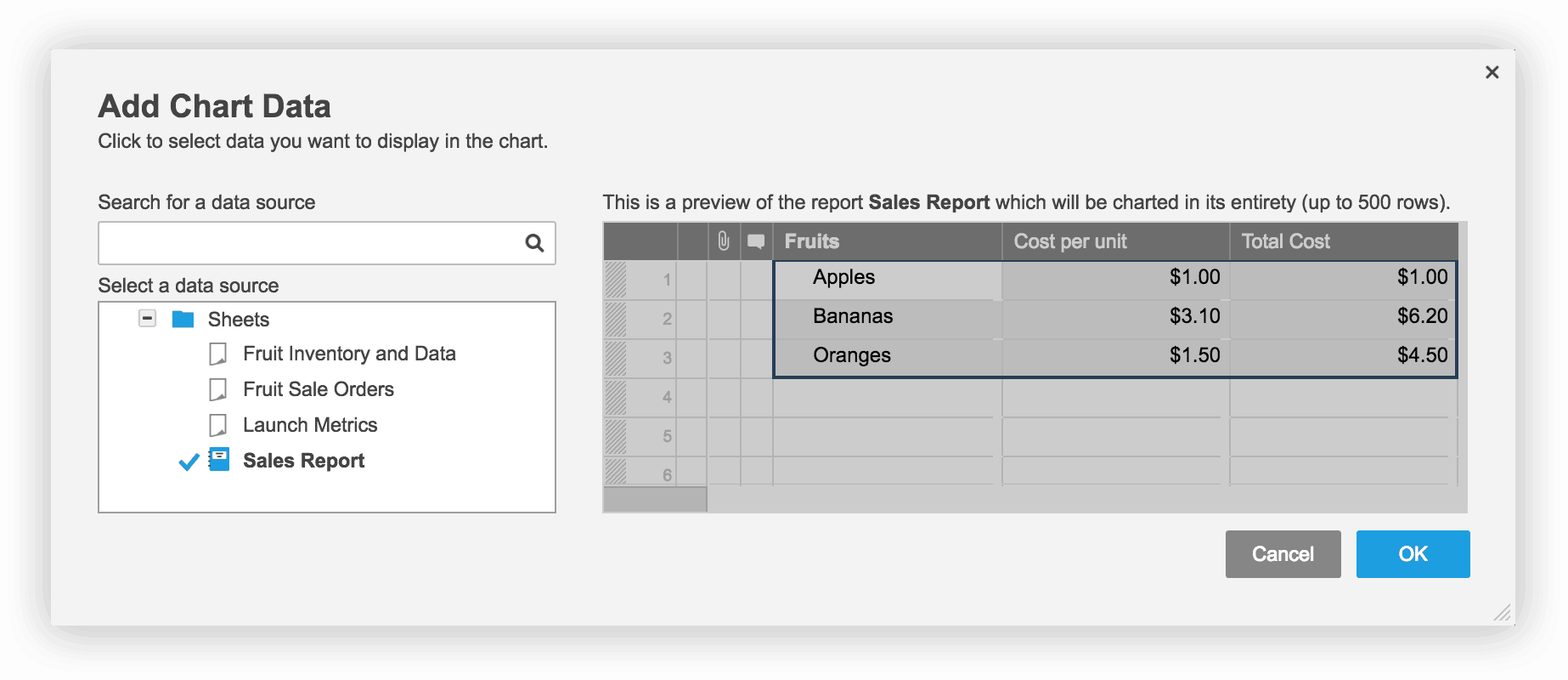Collapse the Sheets folder tree
1568x680 pixels.
click(148, 319)
